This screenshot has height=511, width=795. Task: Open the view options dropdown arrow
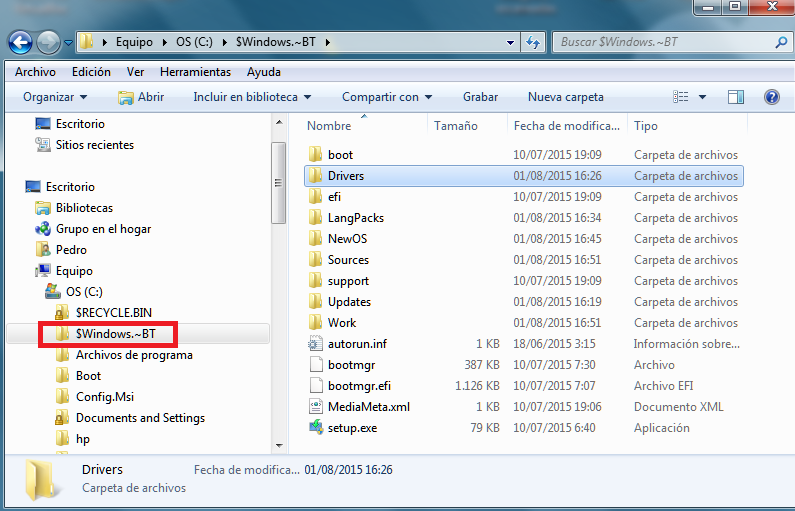[x=703, y=97]
